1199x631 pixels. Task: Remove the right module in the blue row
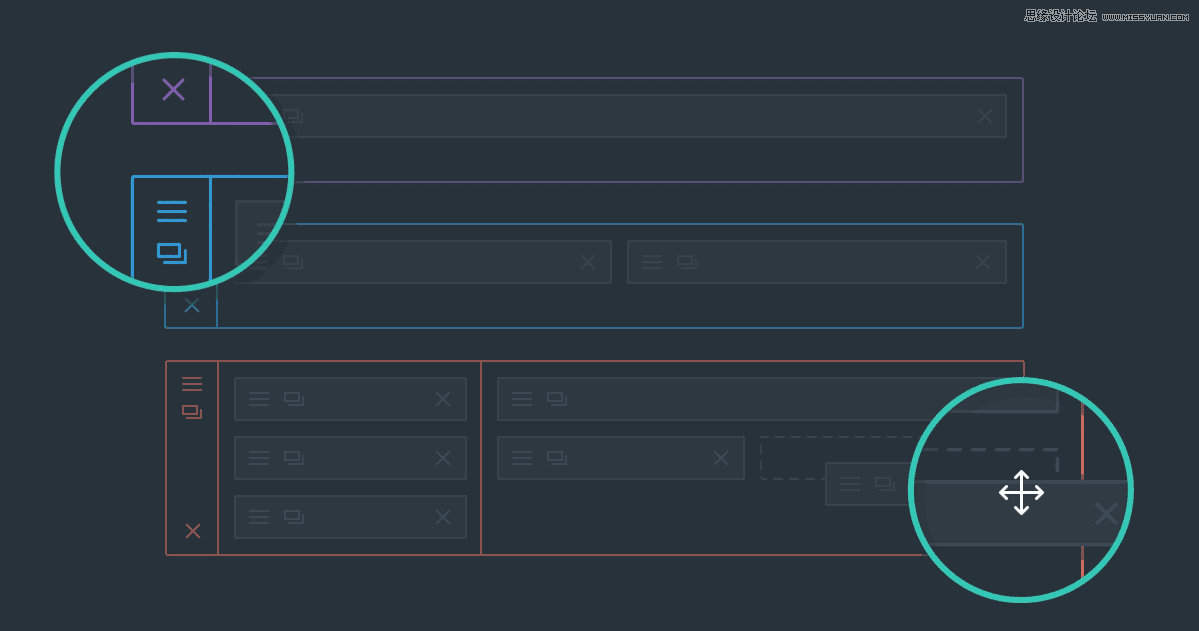(983, 262)
